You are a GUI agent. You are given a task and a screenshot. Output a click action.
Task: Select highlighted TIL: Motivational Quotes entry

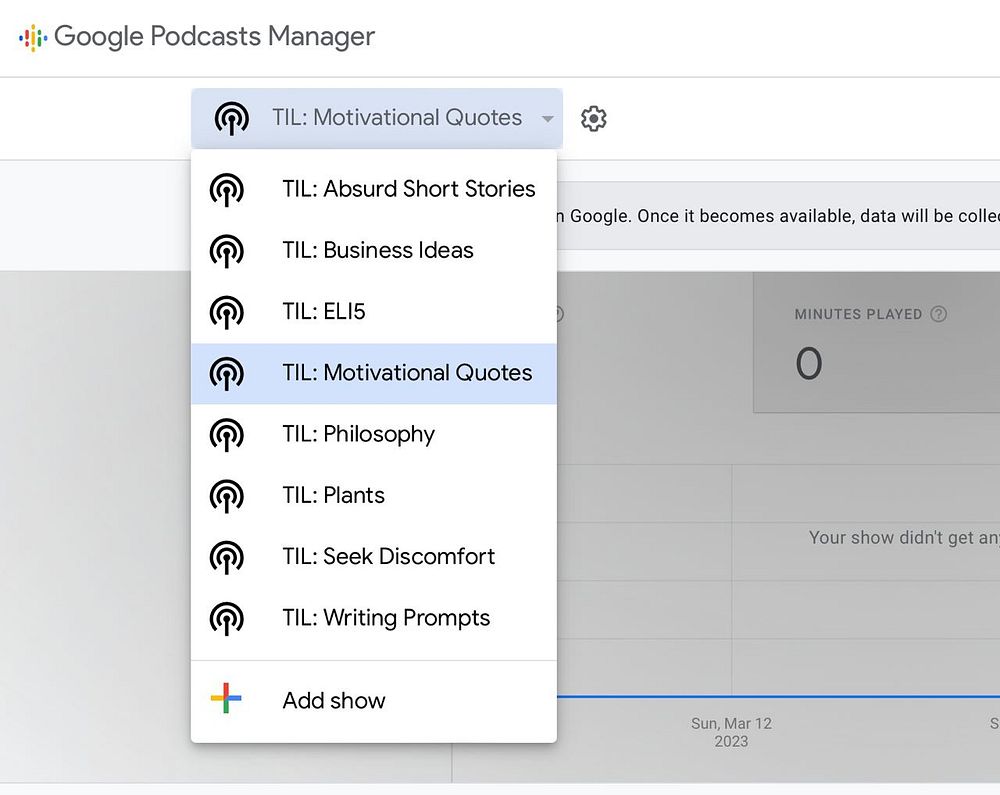[407, 373]
